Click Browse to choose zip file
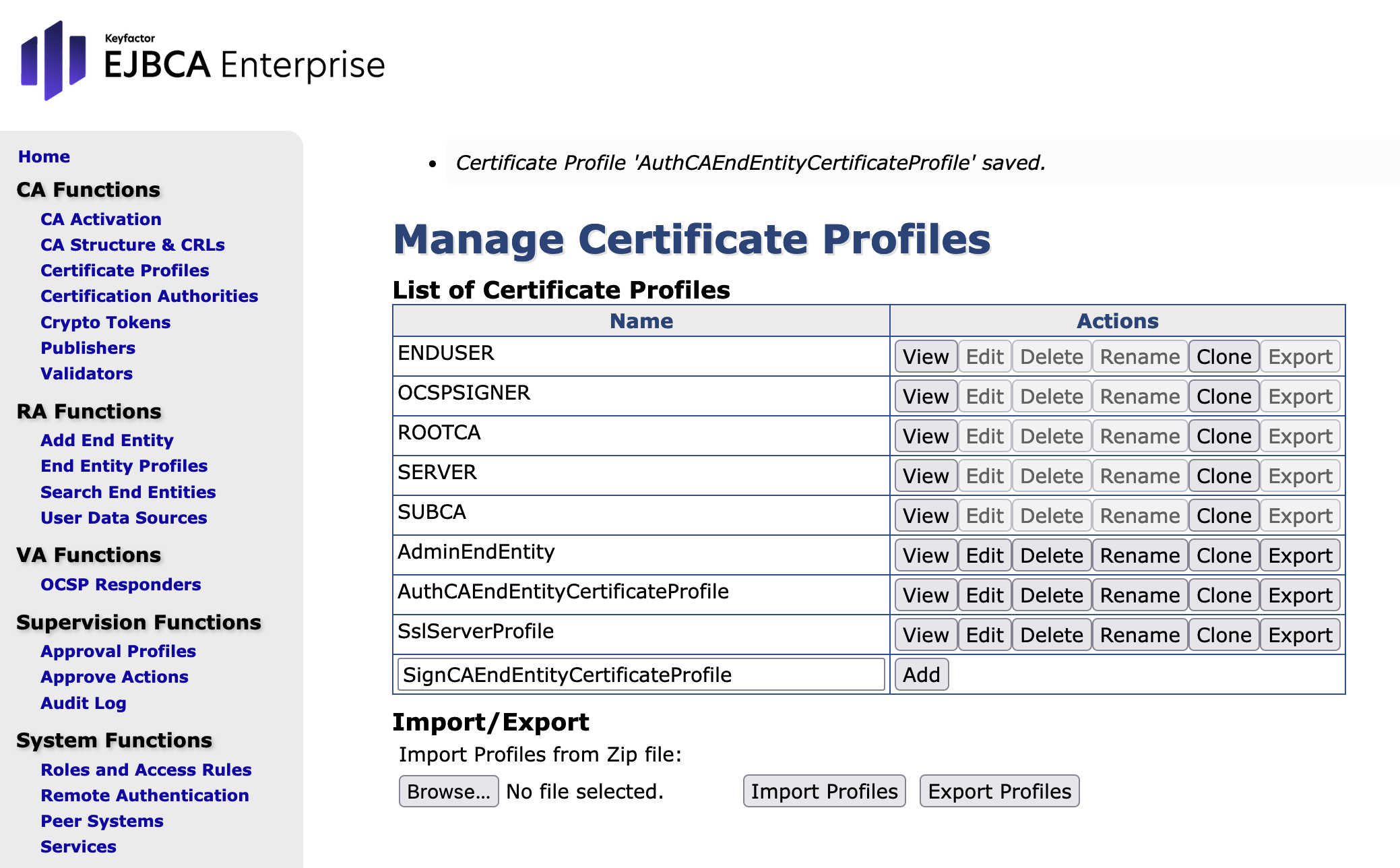The image size is (1400, 868). coord(448,791)
